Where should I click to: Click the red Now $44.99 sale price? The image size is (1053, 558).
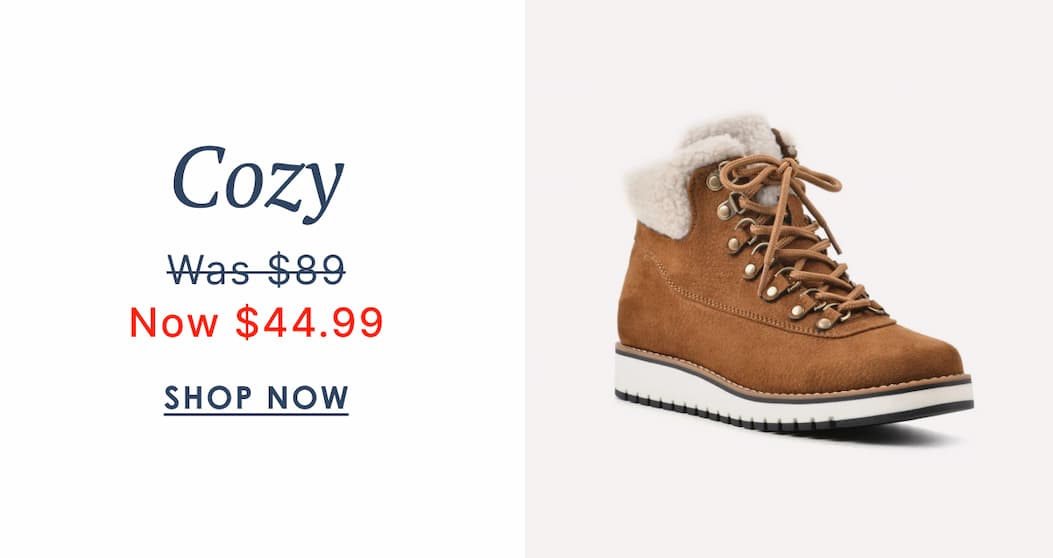coord(257,322)
